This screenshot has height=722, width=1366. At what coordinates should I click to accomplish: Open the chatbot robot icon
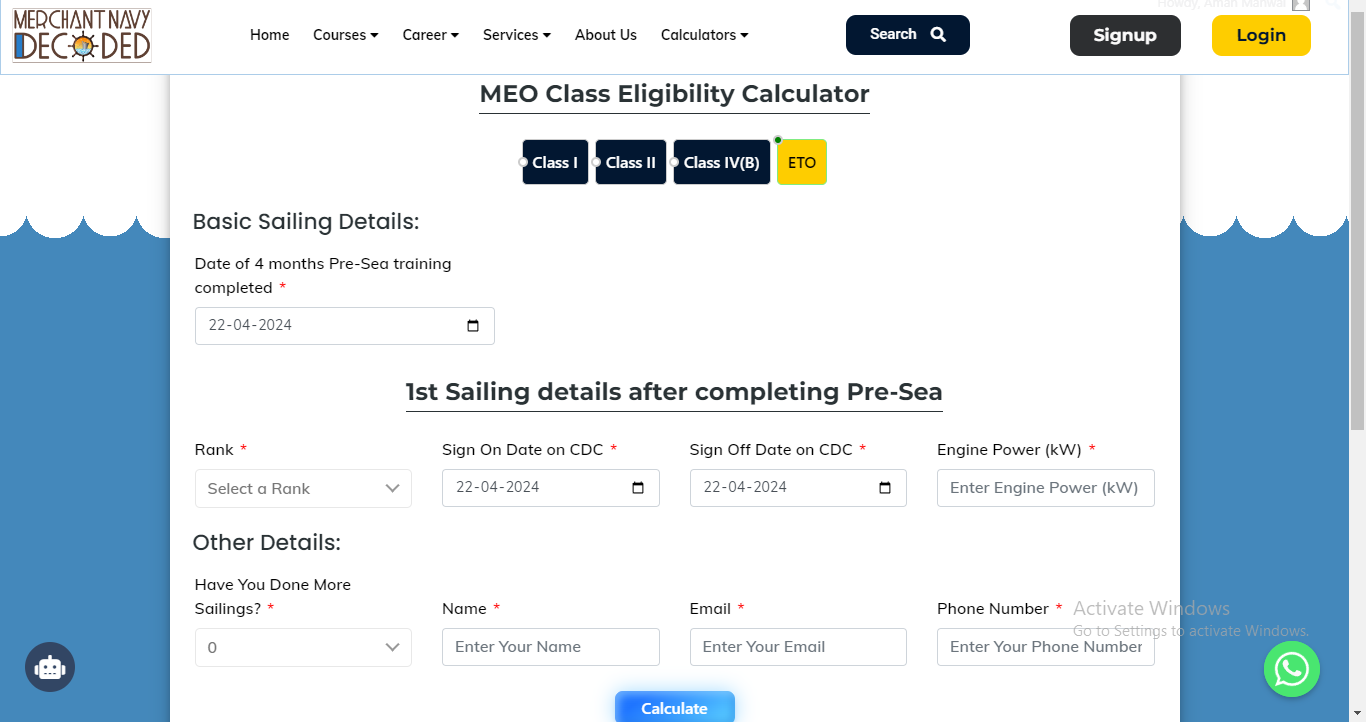50,667
